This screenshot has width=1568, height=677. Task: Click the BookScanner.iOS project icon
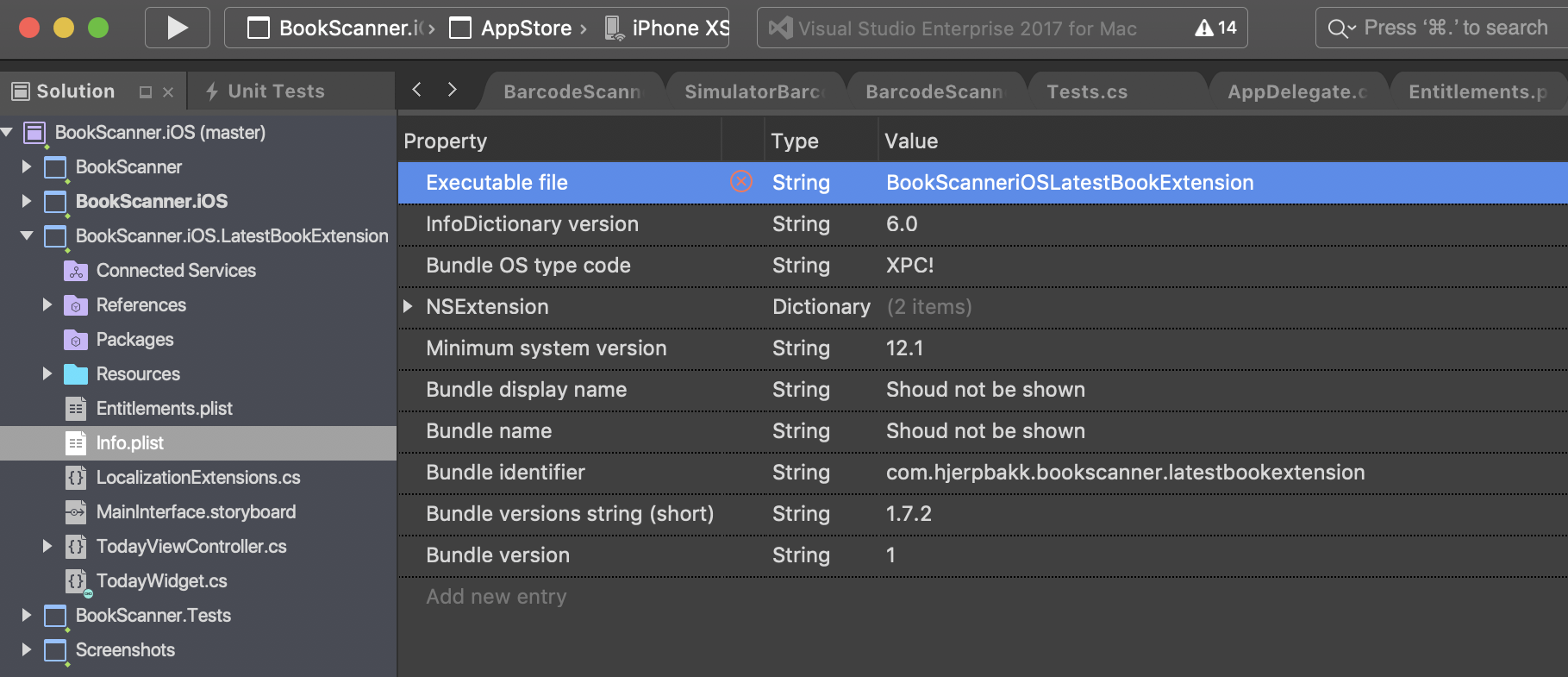coord(55,202)
